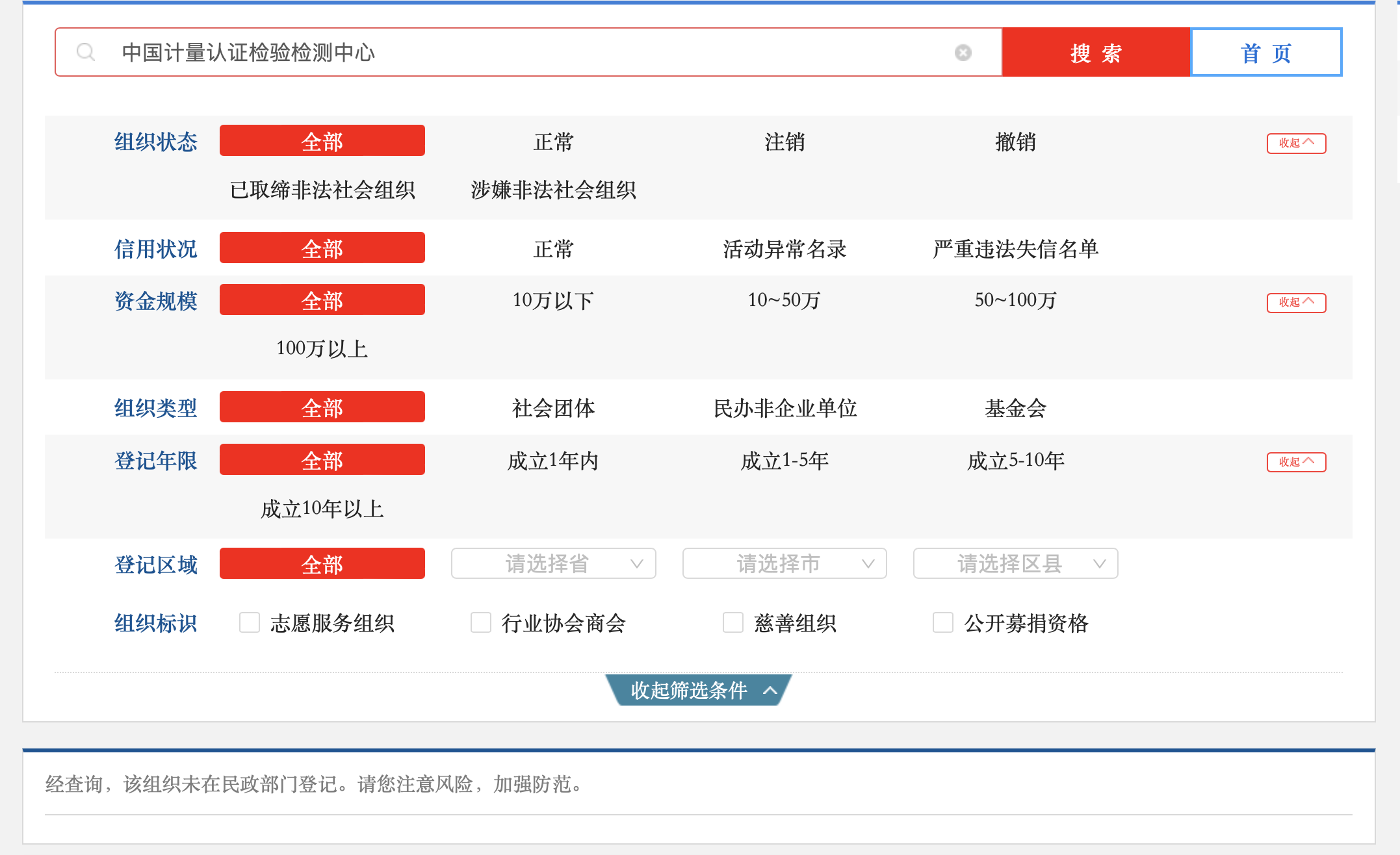
Task: Collapse the 资金规模 filter row with 收起
Action: click(x=1295, y=302)
